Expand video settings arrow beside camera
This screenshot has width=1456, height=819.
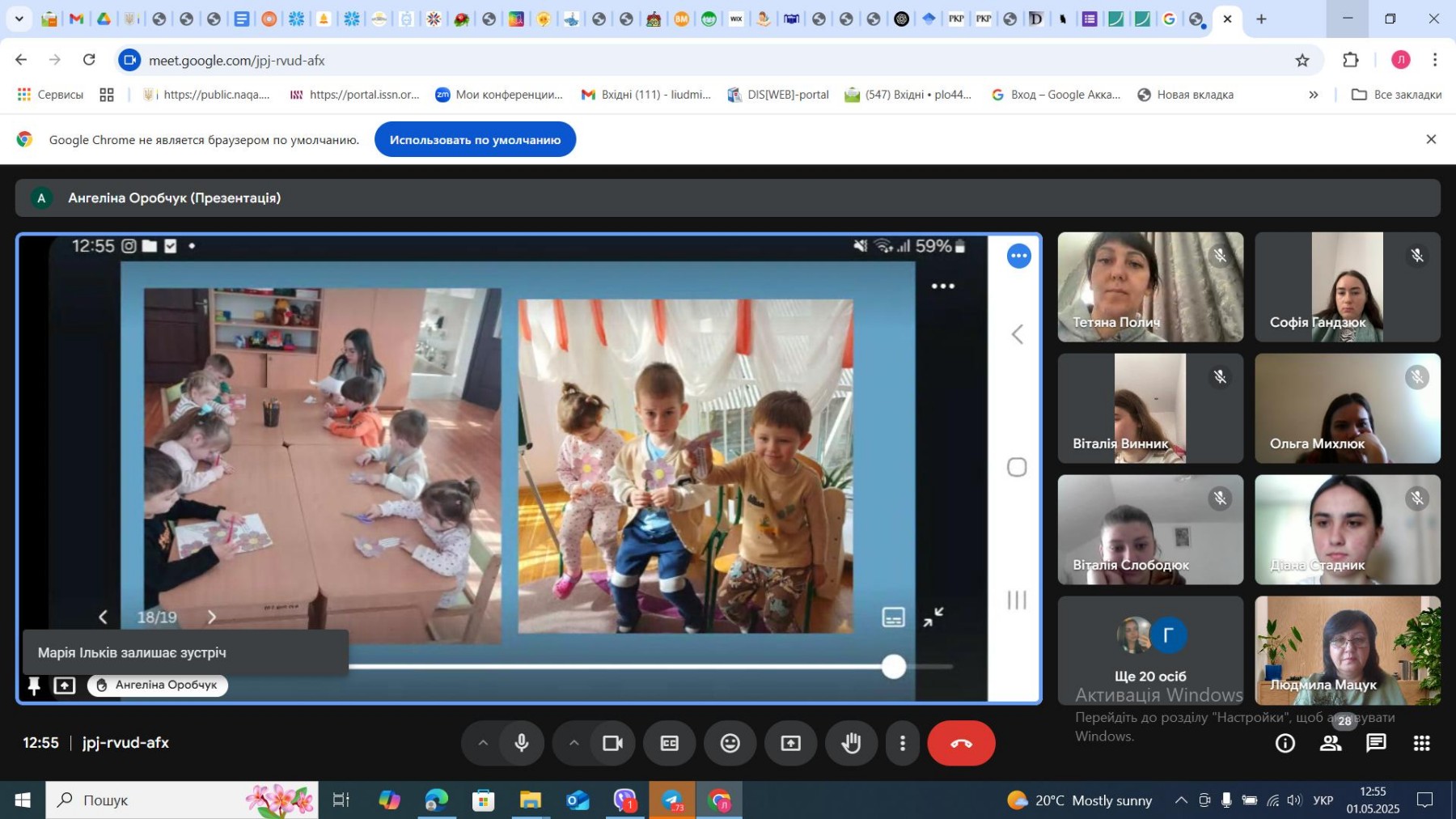click(574, 743)
